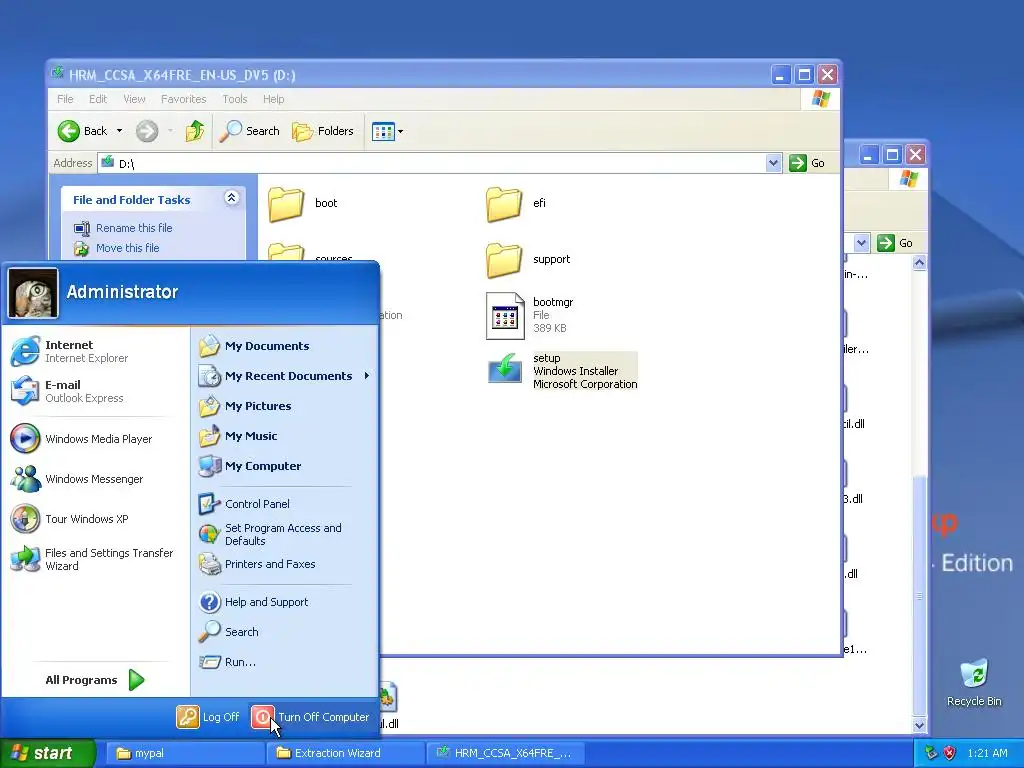Image resolution: width=1024 pixels, height=768 pixels.
Task: Open the Tools menu
Action: tap(234, 99)
